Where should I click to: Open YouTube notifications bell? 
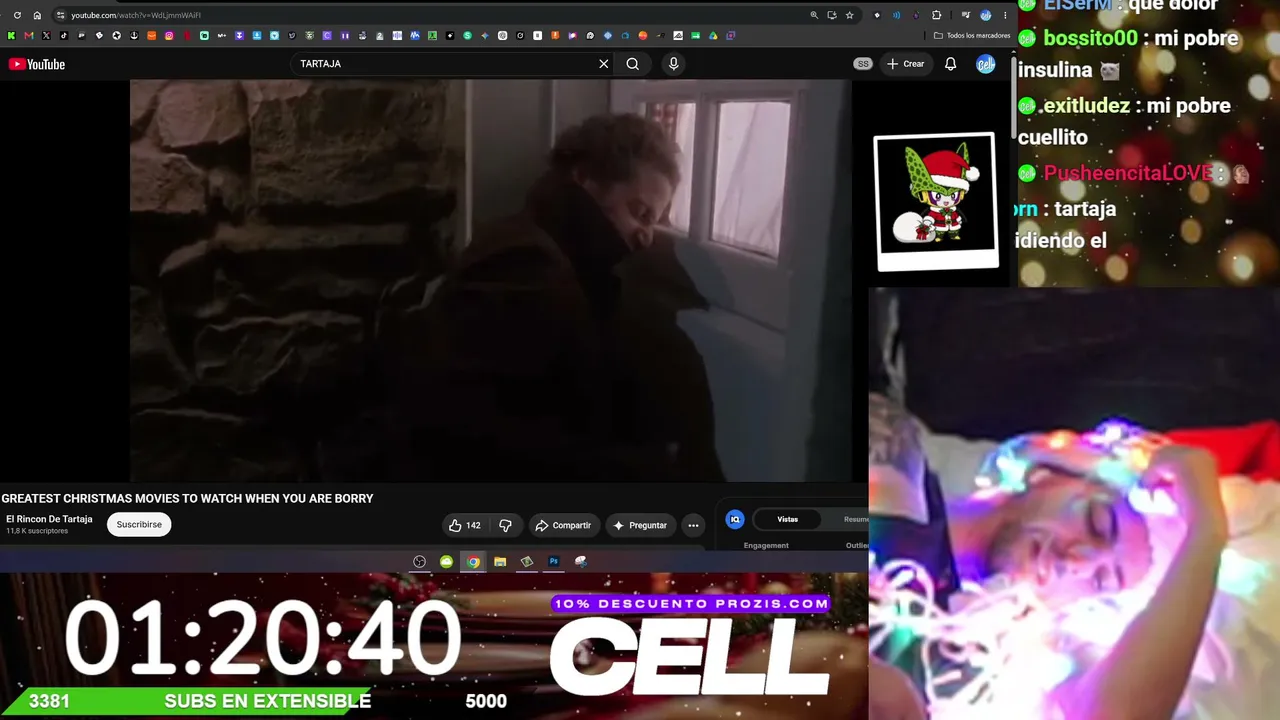coord(951,64)
